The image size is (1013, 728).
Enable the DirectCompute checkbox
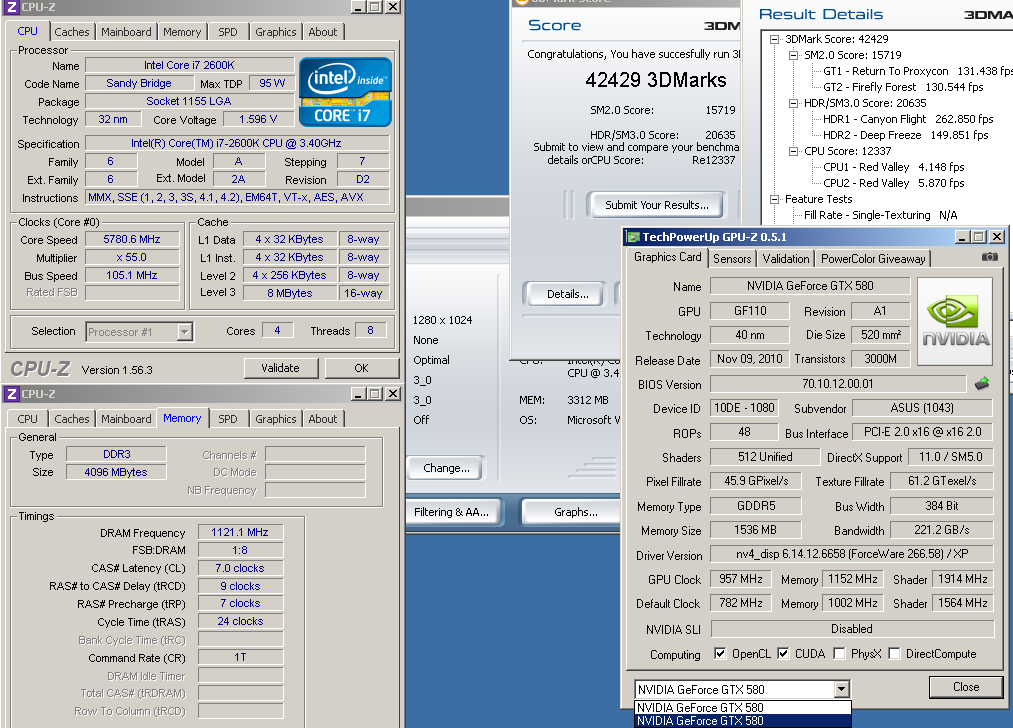(x=895, y=653)
